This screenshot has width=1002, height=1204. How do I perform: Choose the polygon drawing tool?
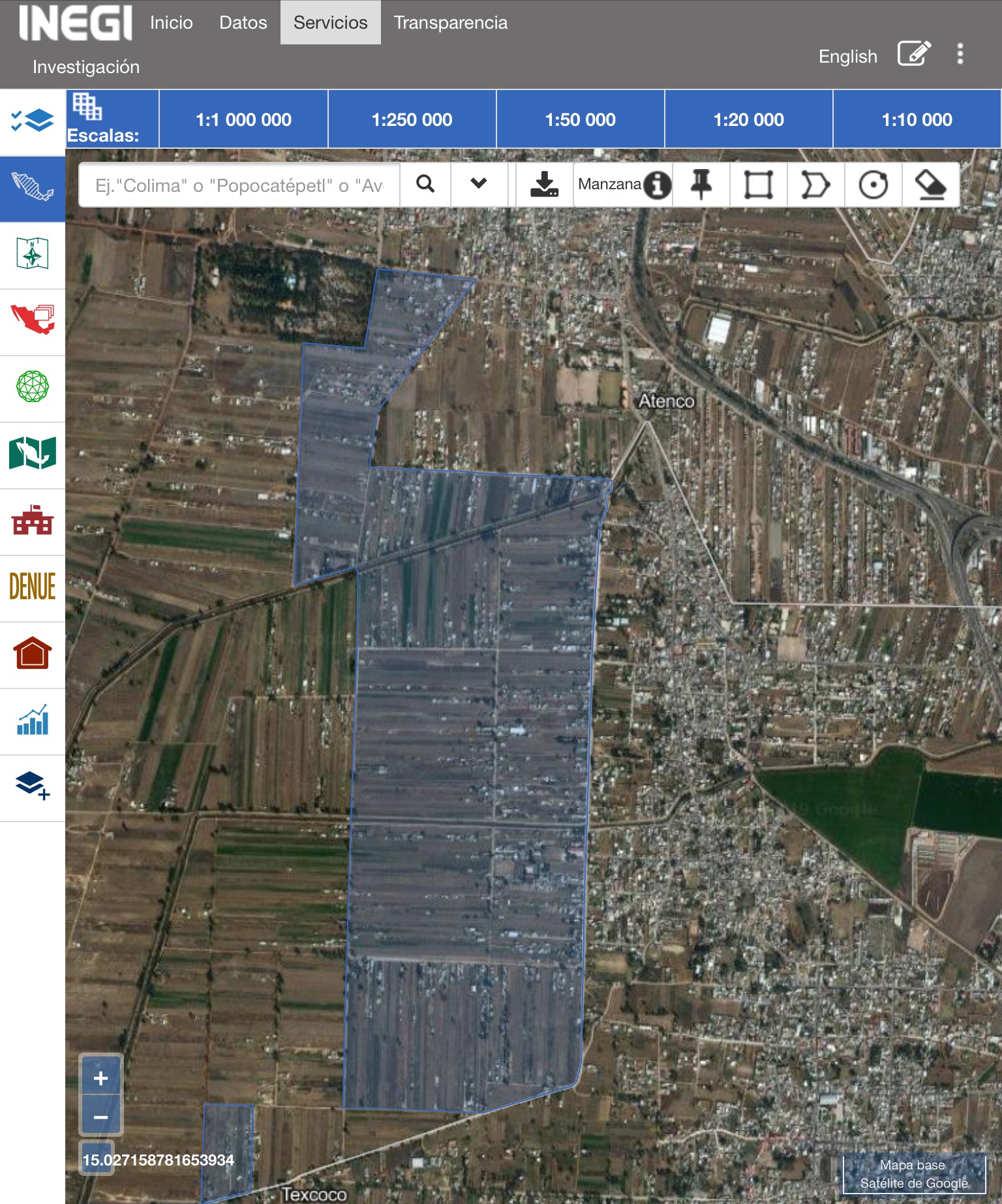[815, 185]
